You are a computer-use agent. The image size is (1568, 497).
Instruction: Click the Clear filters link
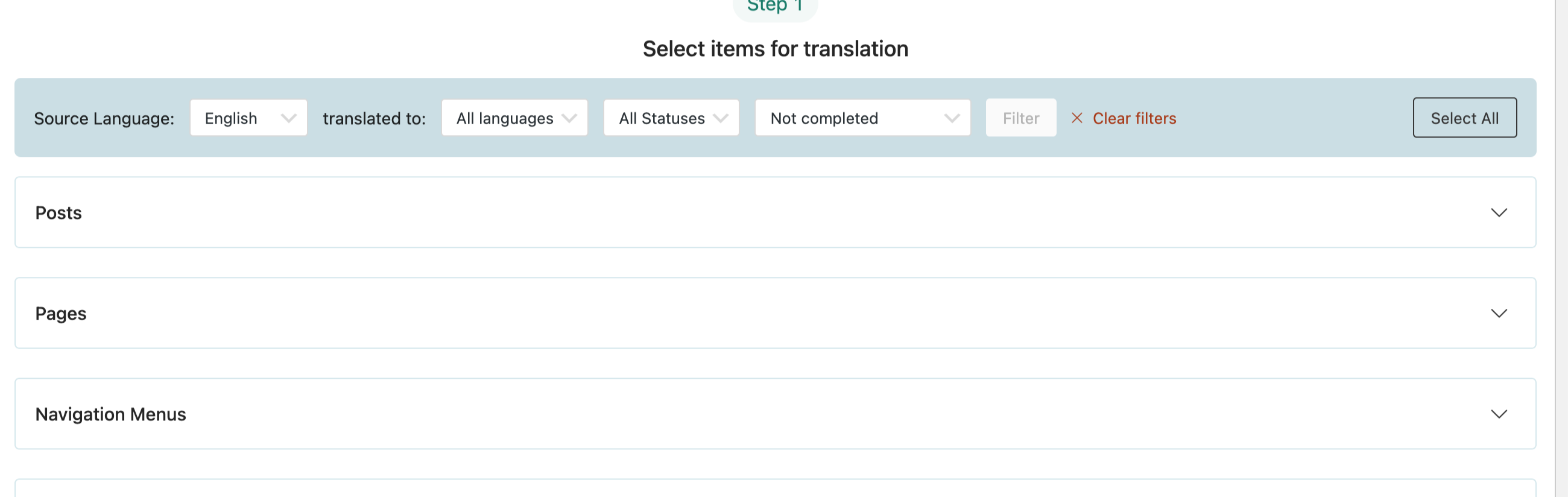(x=1133, y=118)
